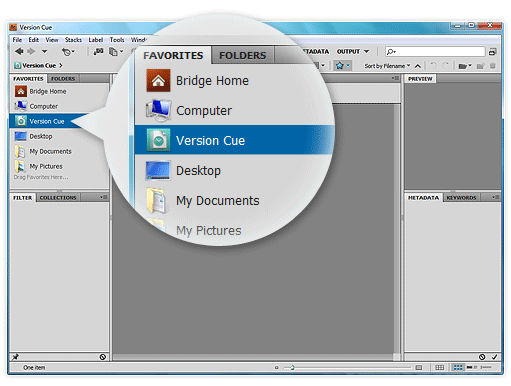
Task: Click the Drag Favorites Here text
Action: pos(41,177)
